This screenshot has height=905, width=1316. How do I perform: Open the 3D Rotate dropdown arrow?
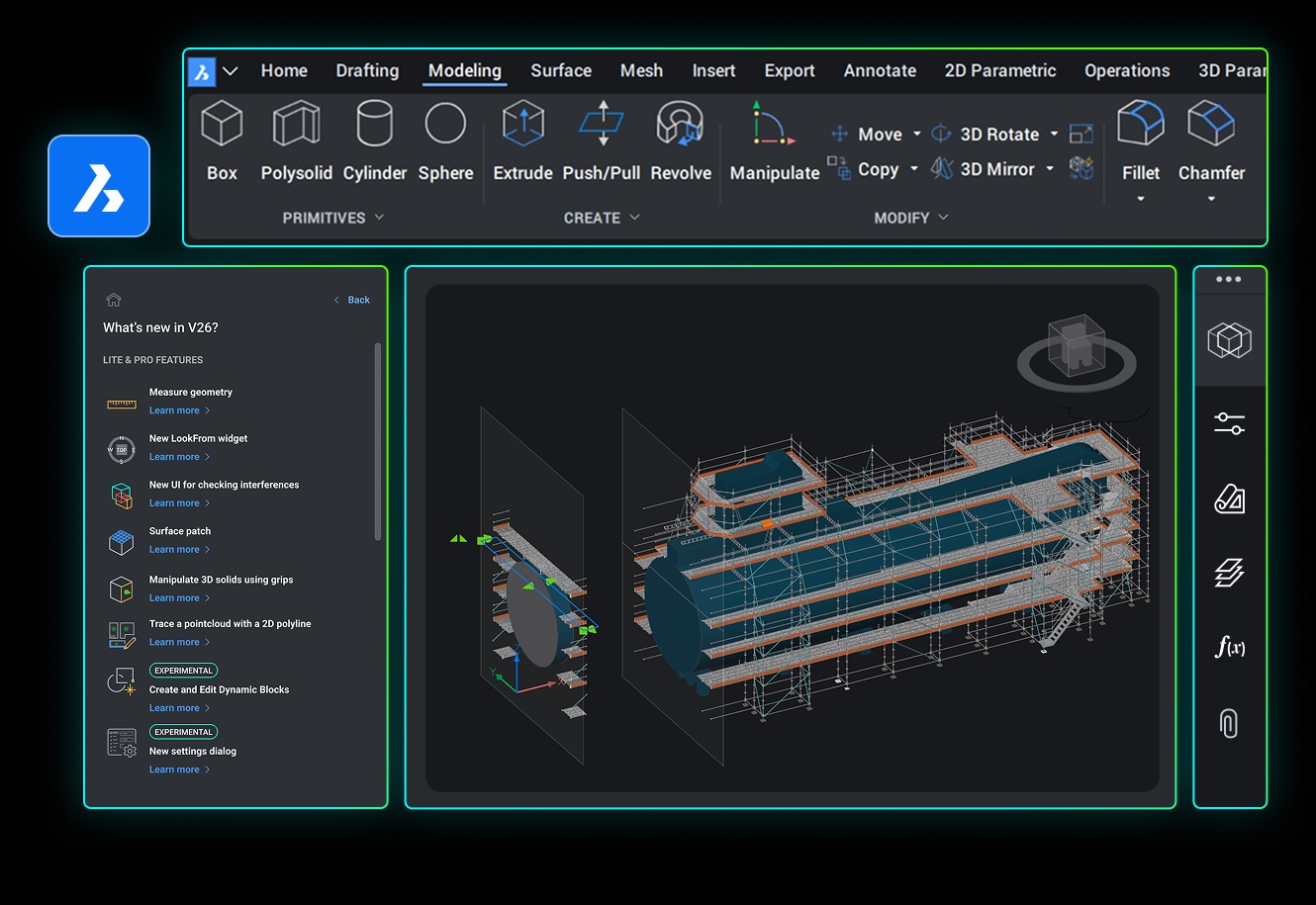tap(1054, 134)
